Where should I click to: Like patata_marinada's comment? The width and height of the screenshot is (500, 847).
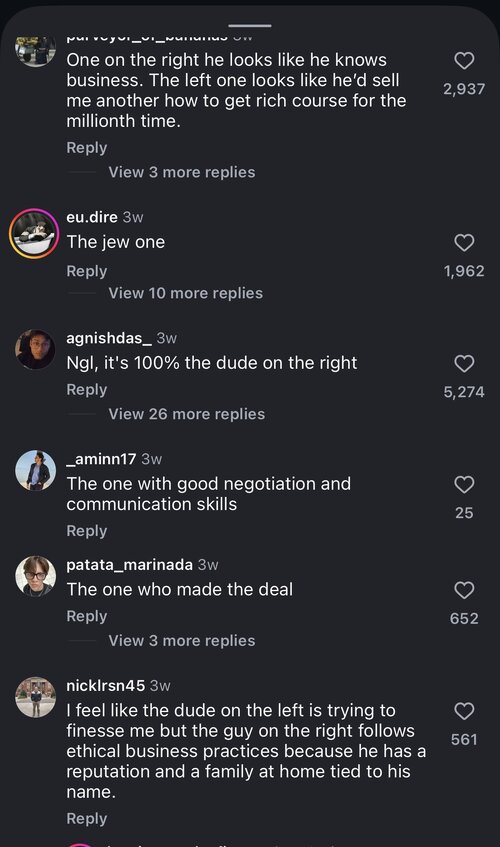[x=464, y=590]
